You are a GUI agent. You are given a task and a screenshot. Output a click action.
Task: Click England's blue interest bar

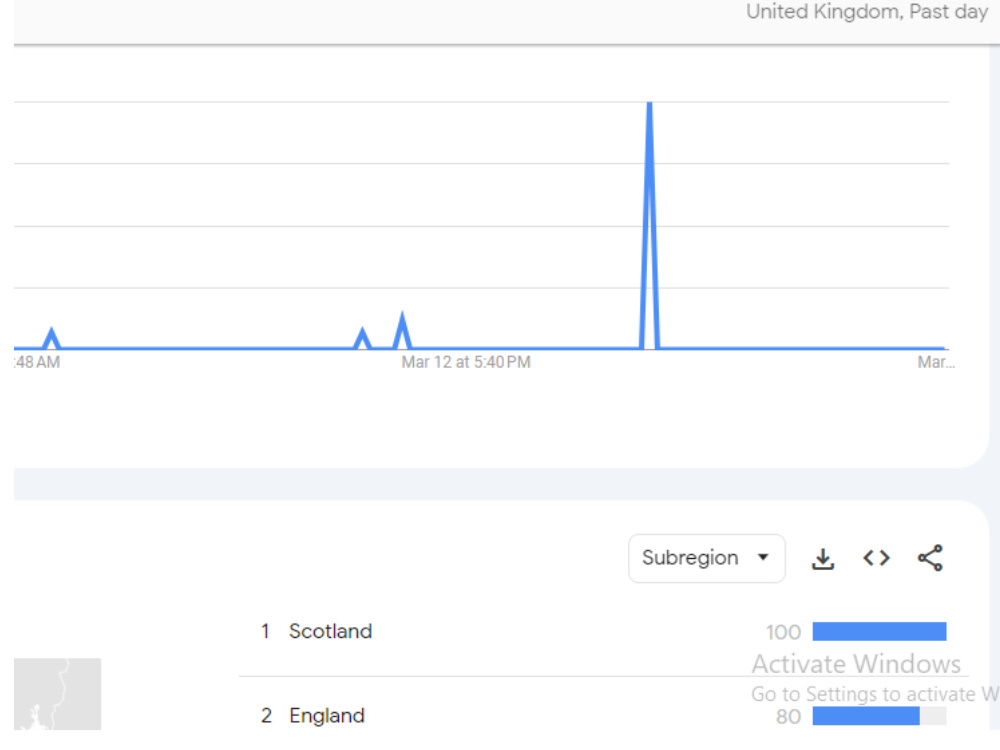click(866, 716)
